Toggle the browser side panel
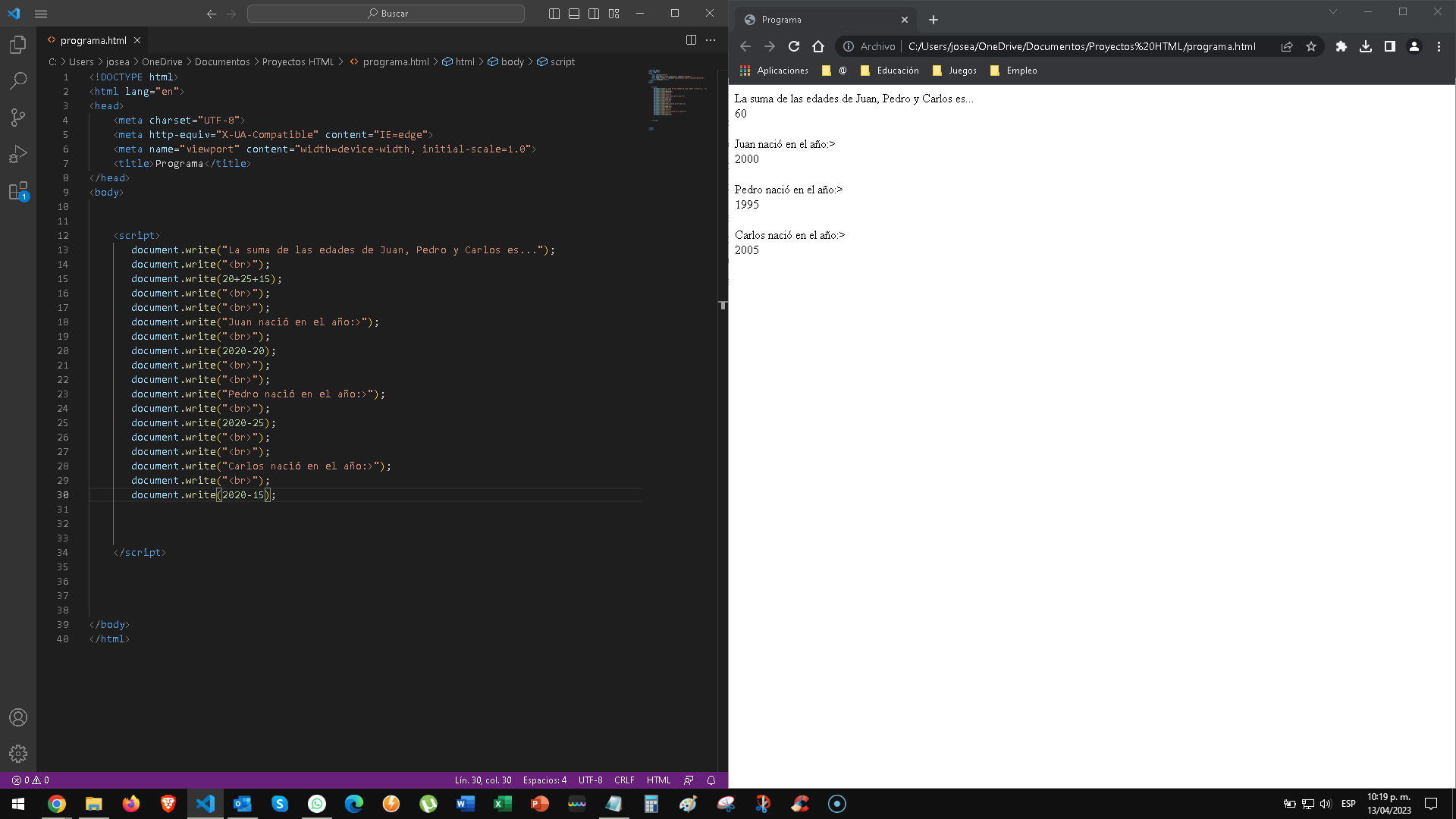Image resolution: width=1456 pixels, height=819 pixels. pyautogui.click(x=1390, y=46)
